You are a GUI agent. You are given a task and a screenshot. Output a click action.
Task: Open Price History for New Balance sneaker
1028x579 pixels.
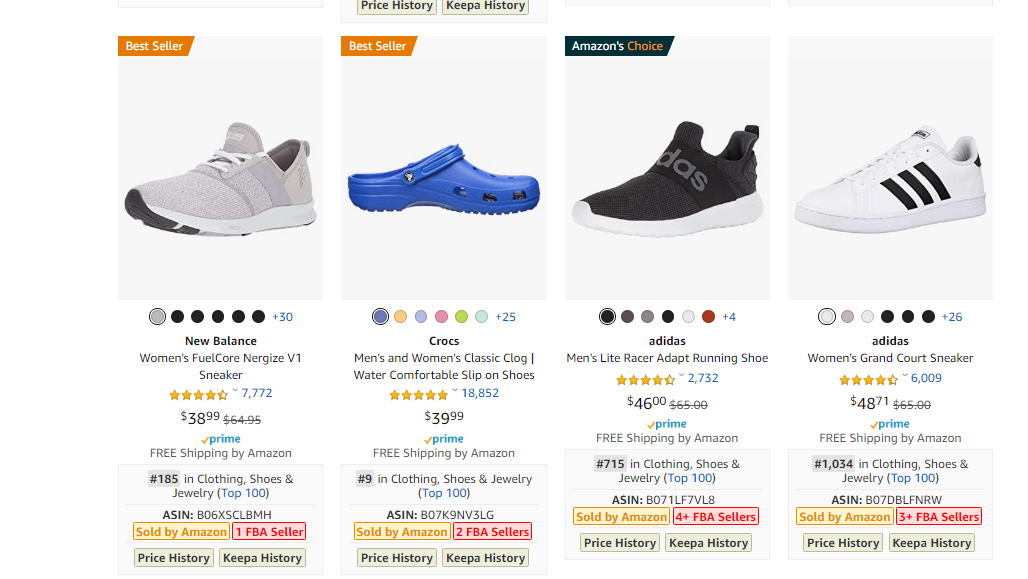174,558
